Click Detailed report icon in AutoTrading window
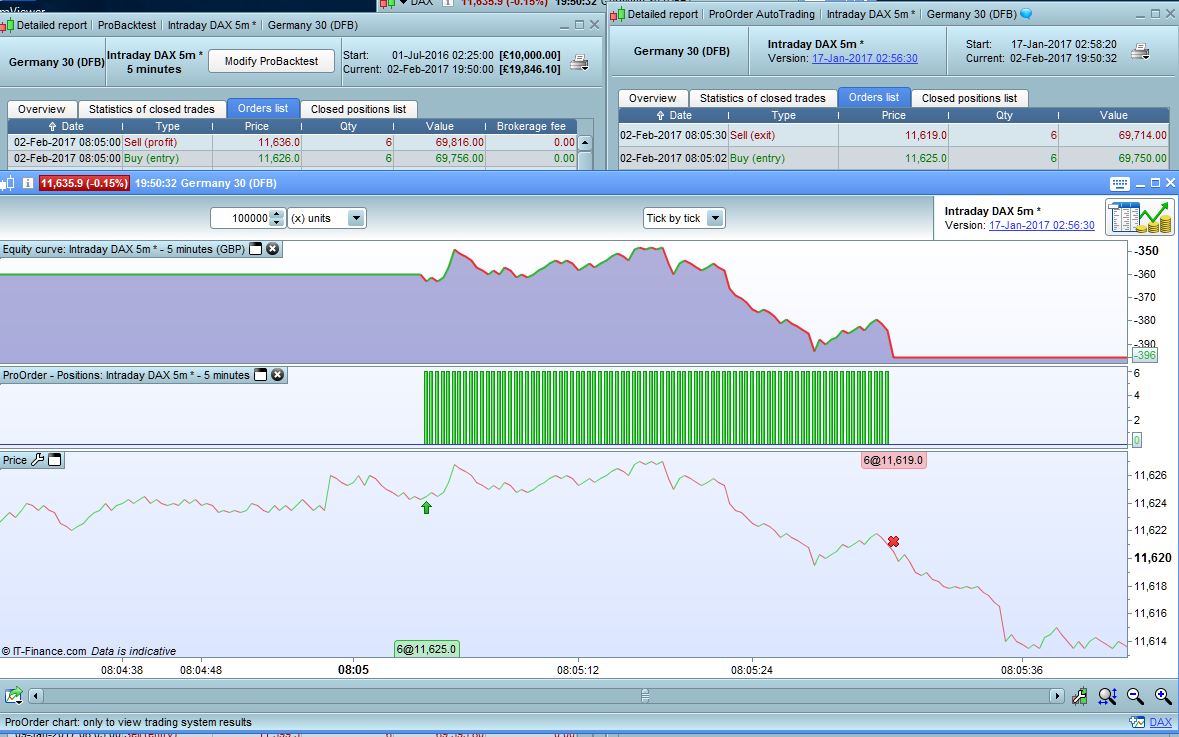 pyautogui.click(x=617, y=14)
